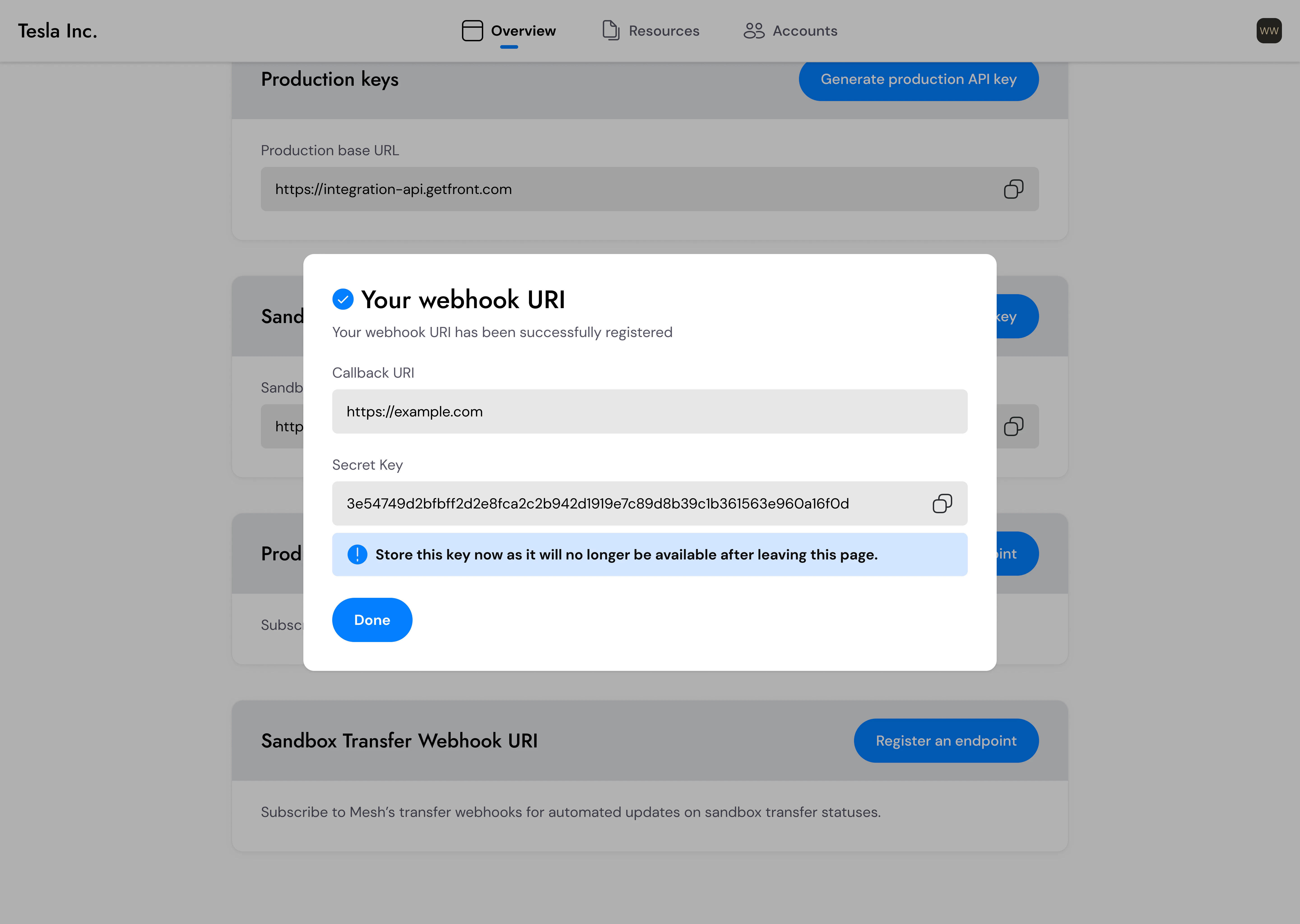Screen dimensions: 1300x924
Task: Click Register an endpoint for Sandbox Transfer Webhook
Action: pyautogui.click(x=945, y=740)
